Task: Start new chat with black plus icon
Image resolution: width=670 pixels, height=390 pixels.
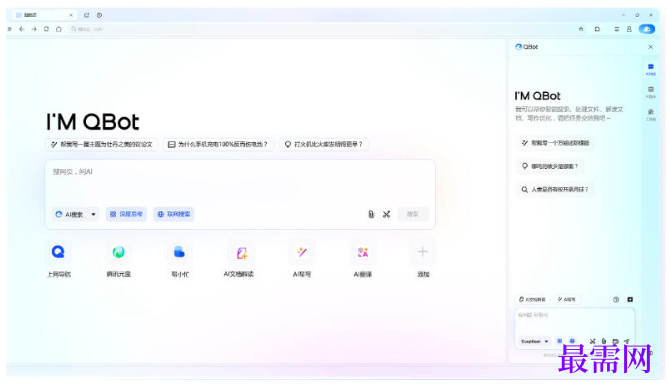Action: [630, 299]
